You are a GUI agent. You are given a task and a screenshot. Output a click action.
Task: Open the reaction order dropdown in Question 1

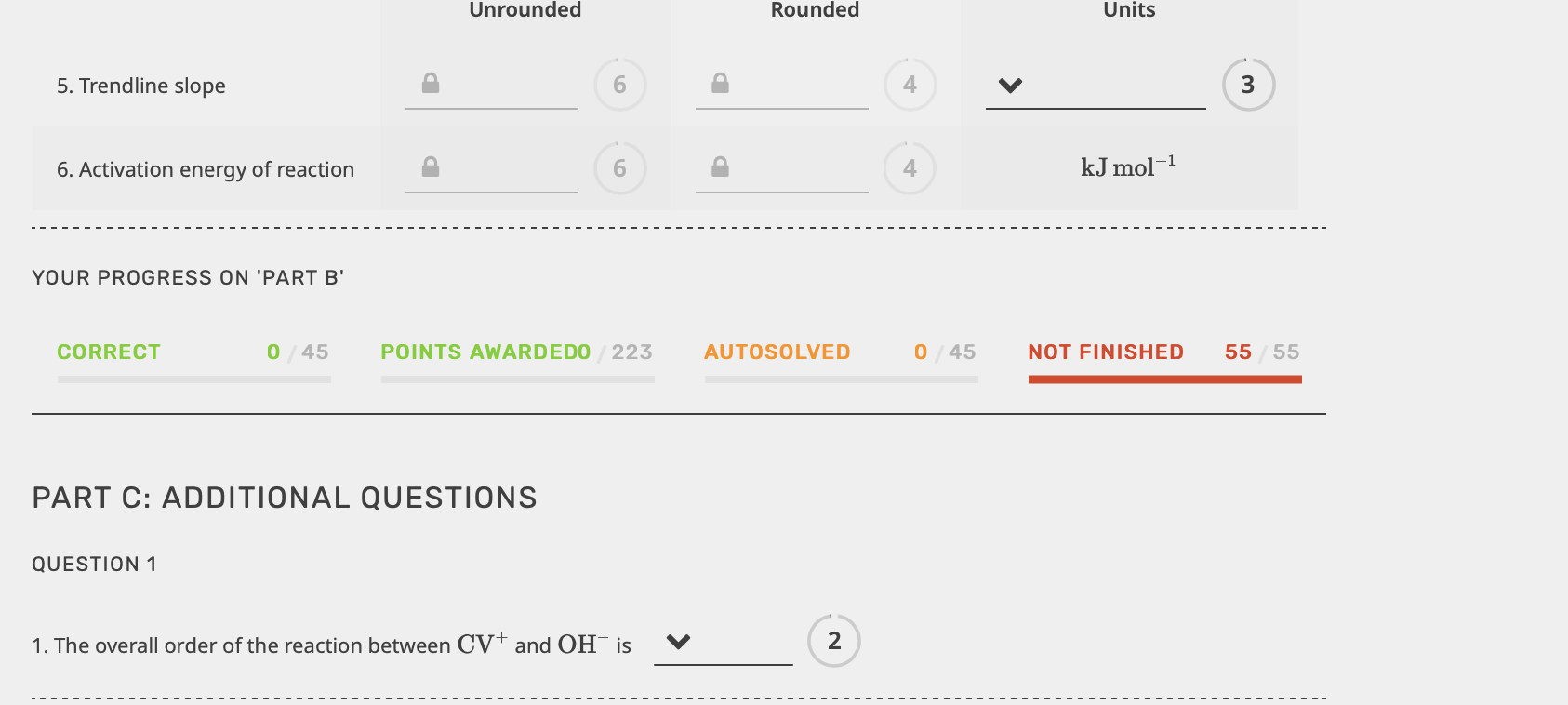[x=679, y=642]
